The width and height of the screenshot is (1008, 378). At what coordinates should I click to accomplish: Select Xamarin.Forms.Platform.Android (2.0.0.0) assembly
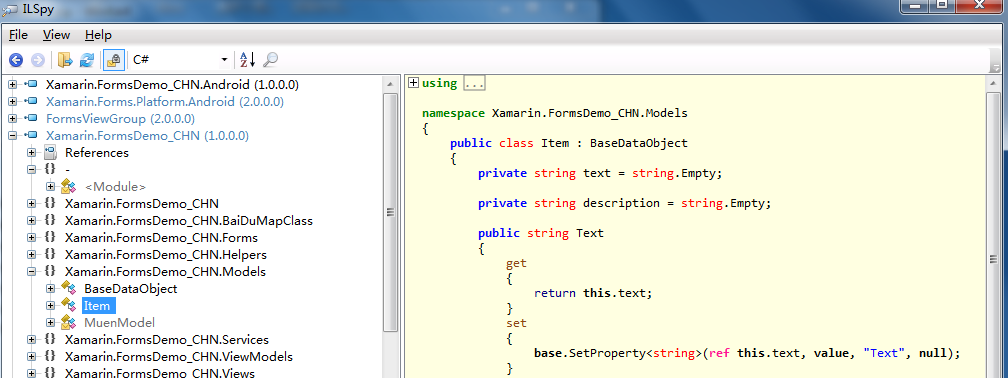coord(165,102)
